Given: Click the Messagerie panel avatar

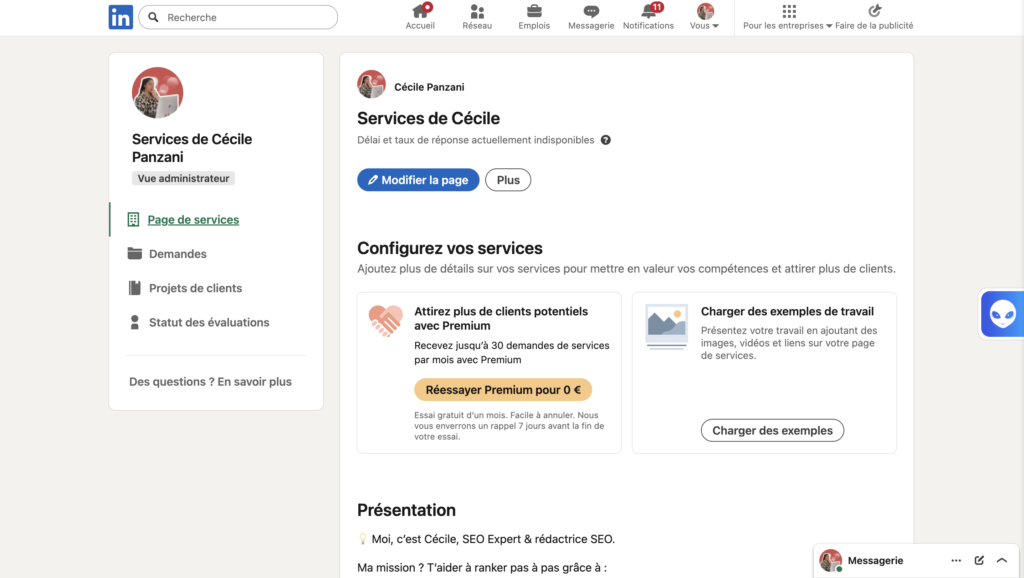Looking at the screenshot, I should pos(831,560).
